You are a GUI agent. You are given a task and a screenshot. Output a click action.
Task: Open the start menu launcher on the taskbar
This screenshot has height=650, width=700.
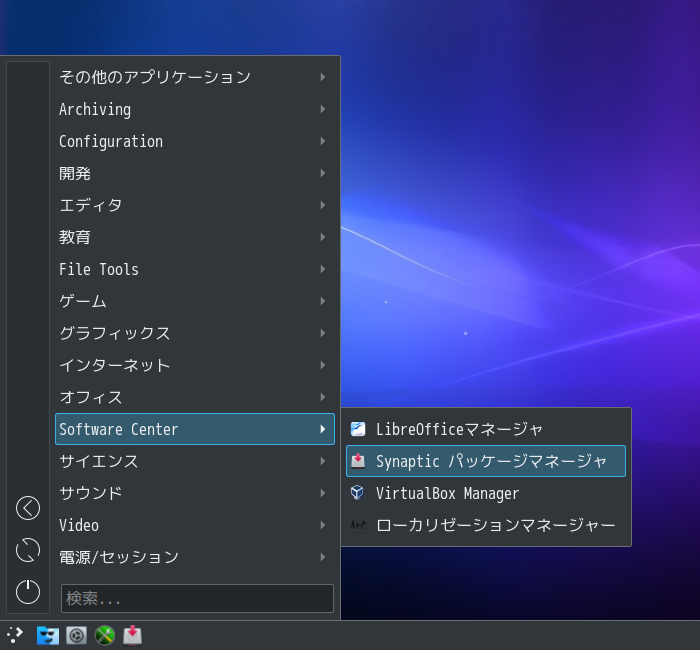[x=15, y=635]
